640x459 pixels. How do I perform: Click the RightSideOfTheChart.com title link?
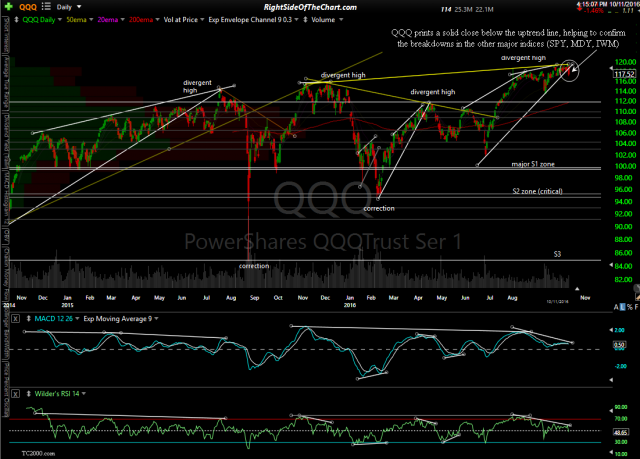(310, 7)
